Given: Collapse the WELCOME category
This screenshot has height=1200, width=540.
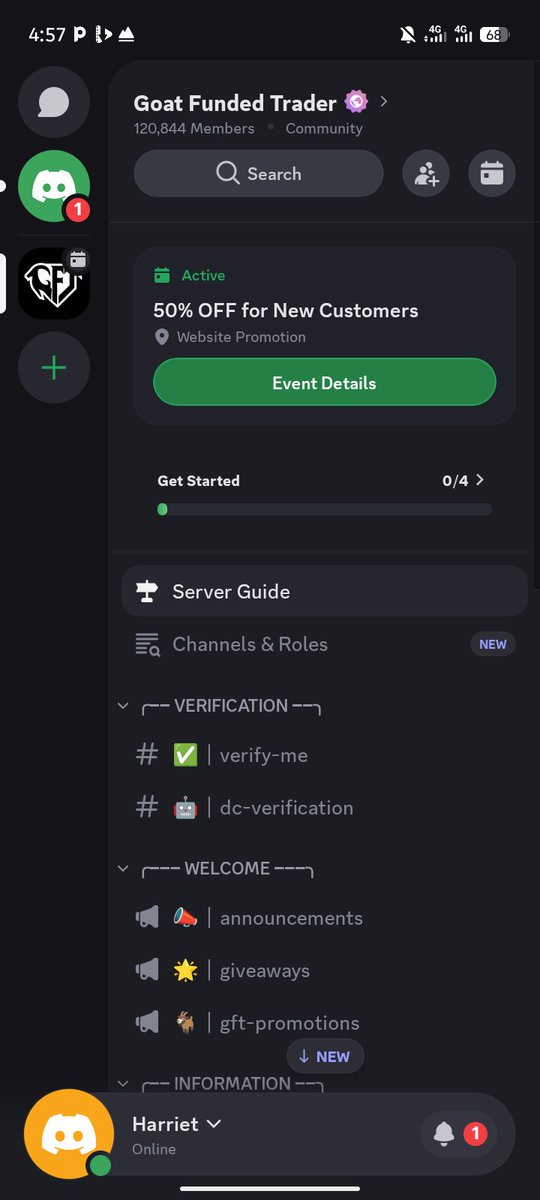Looking at the screenshot, I should (123, 868).
